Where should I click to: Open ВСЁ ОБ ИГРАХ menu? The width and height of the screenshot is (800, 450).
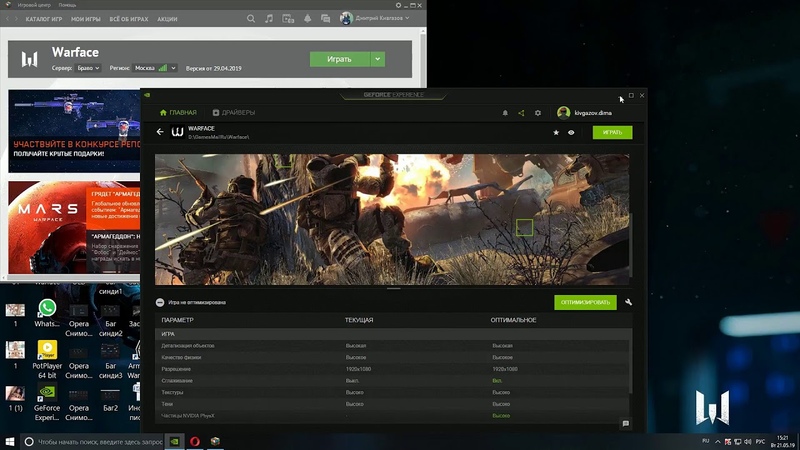point(129,19)
